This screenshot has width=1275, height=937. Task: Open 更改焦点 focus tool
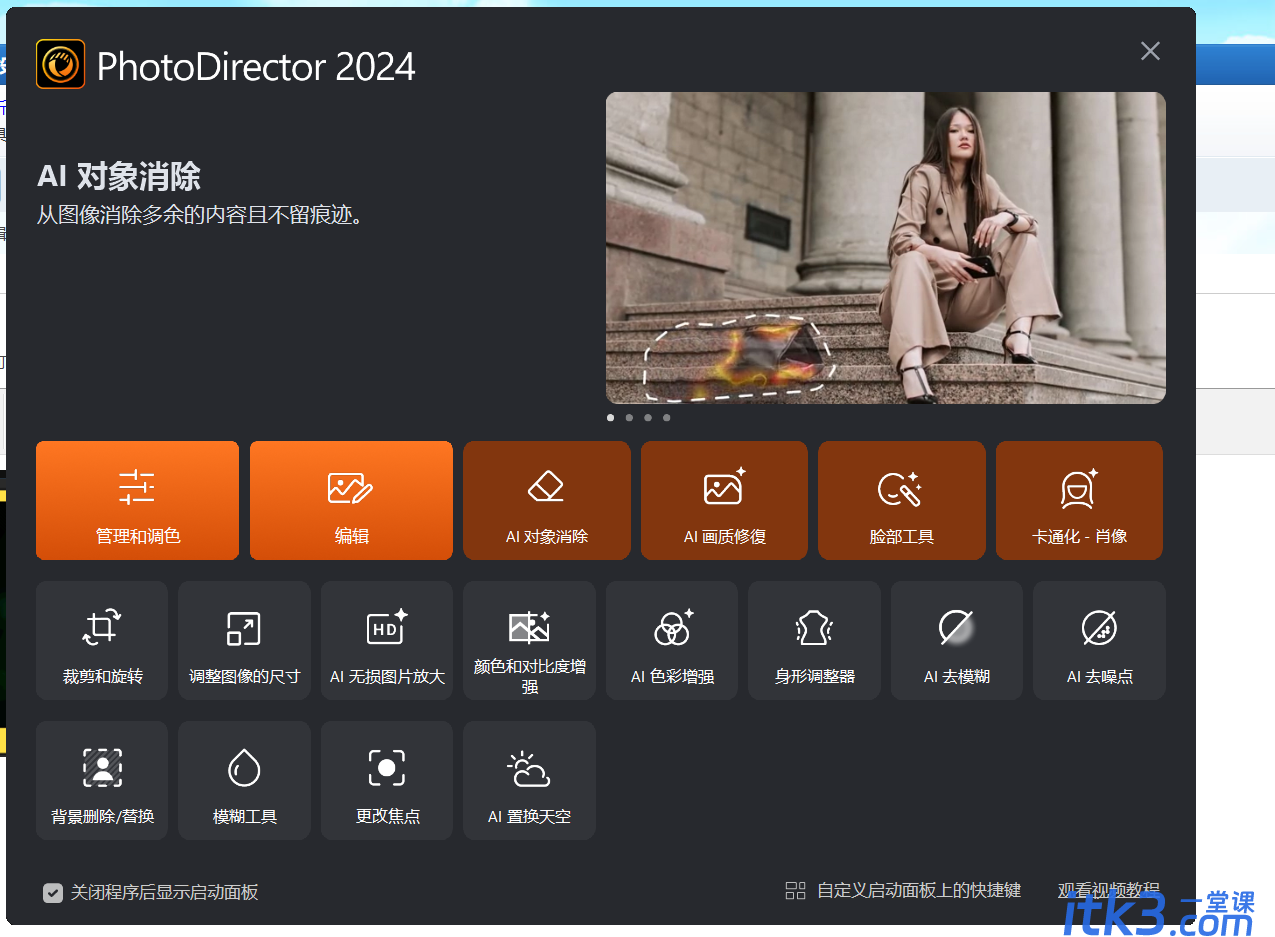click(387, 780)
